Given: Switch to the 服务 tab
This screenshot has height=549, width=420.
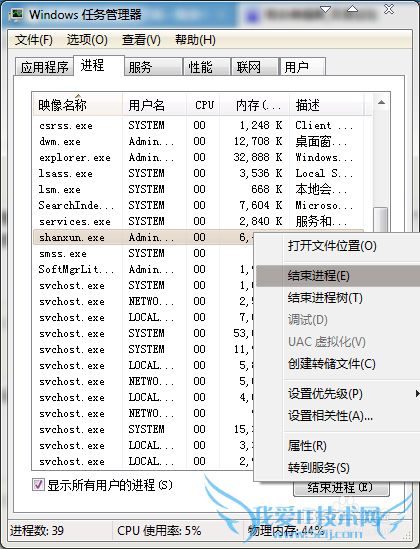Looking at the screenshot, I should coord(154,67).
